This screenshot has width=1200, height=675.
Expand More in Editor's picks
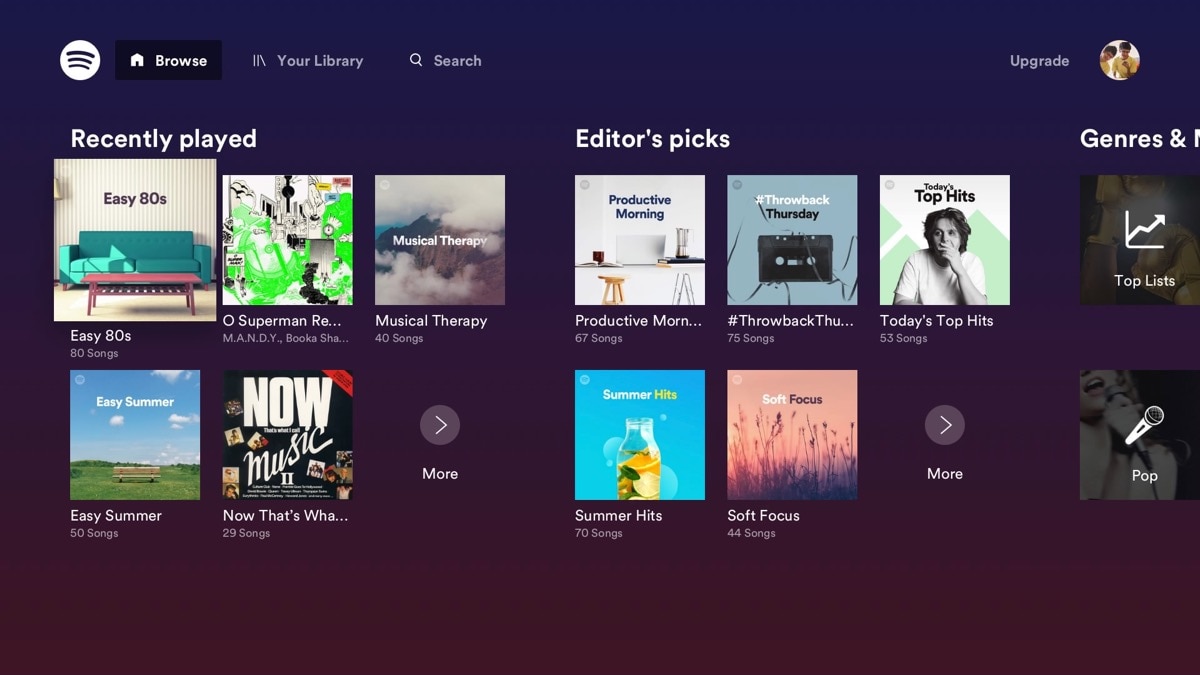tap(944, 426)
